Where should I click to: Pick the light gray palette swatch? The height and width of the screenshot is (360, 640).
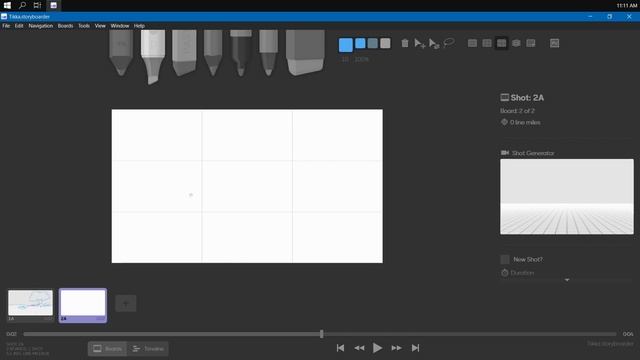tap(385, 43)
